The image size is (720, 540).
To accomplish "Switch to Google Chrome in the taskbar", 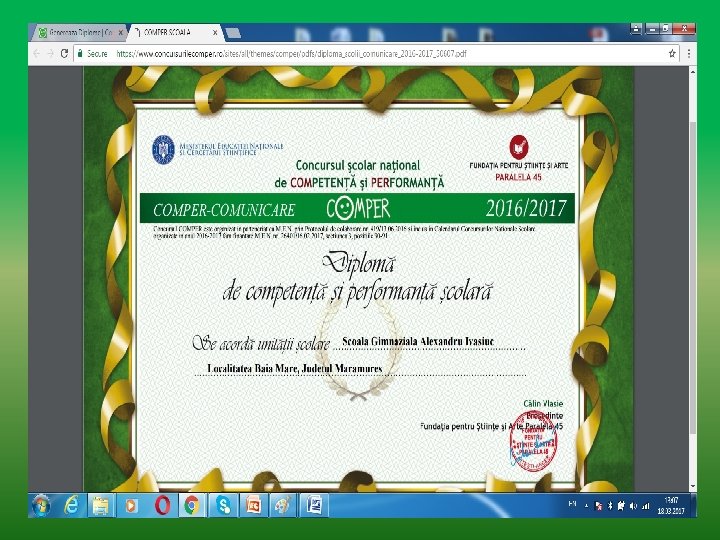I will pyautogui.click(x=192, y=506).
